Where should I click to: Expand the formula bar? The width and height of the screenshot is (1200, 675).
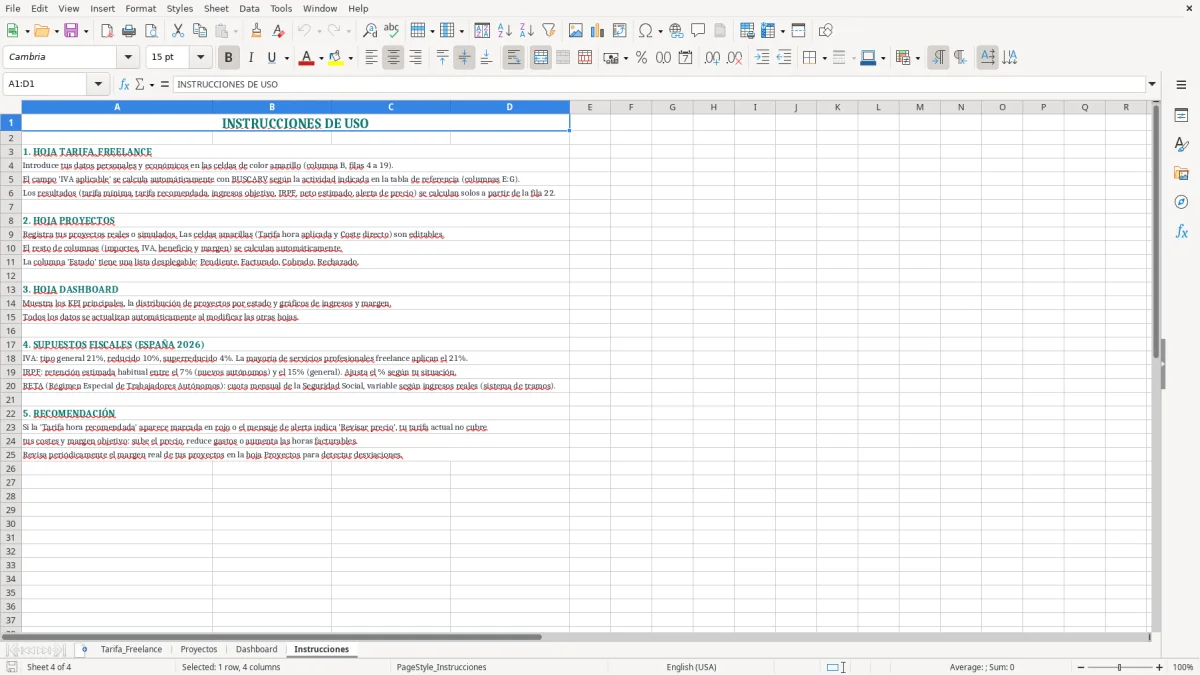point(1152,85)
